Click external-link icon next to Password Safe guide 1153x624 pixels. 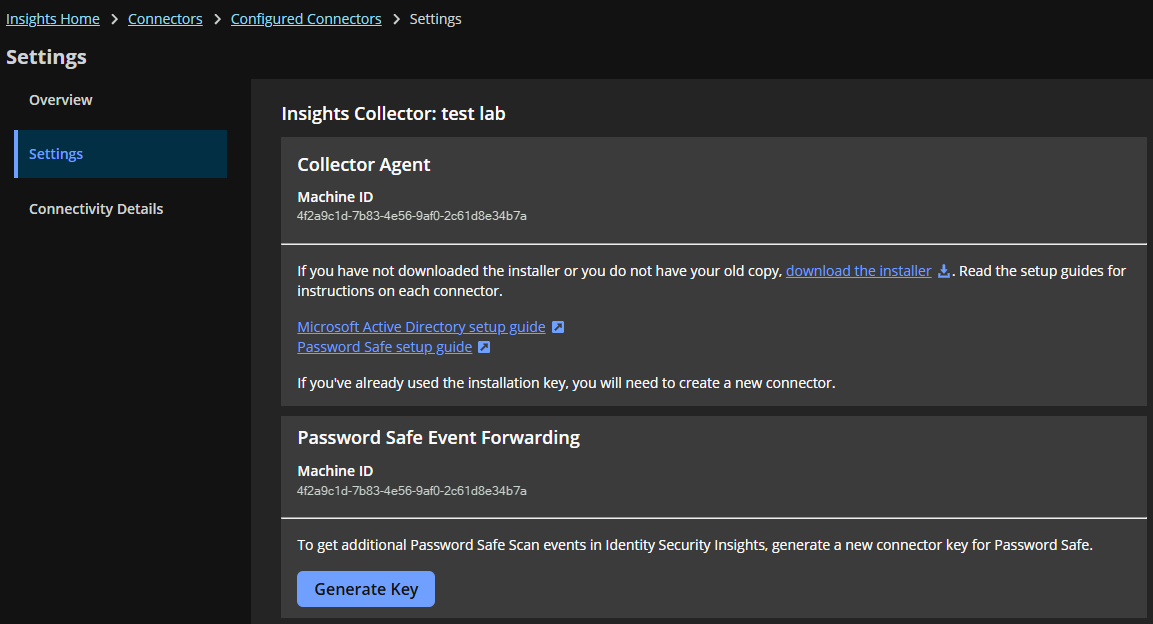coord(484,347)
